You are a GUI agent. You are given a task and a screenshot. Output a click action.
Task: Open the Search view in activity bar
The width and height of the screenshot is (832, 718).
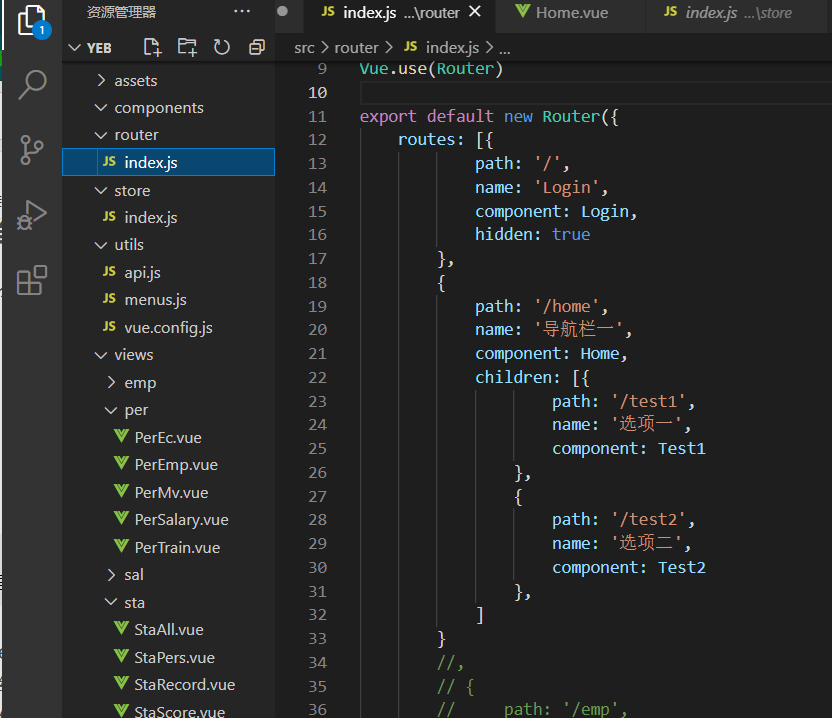point(33,84)
